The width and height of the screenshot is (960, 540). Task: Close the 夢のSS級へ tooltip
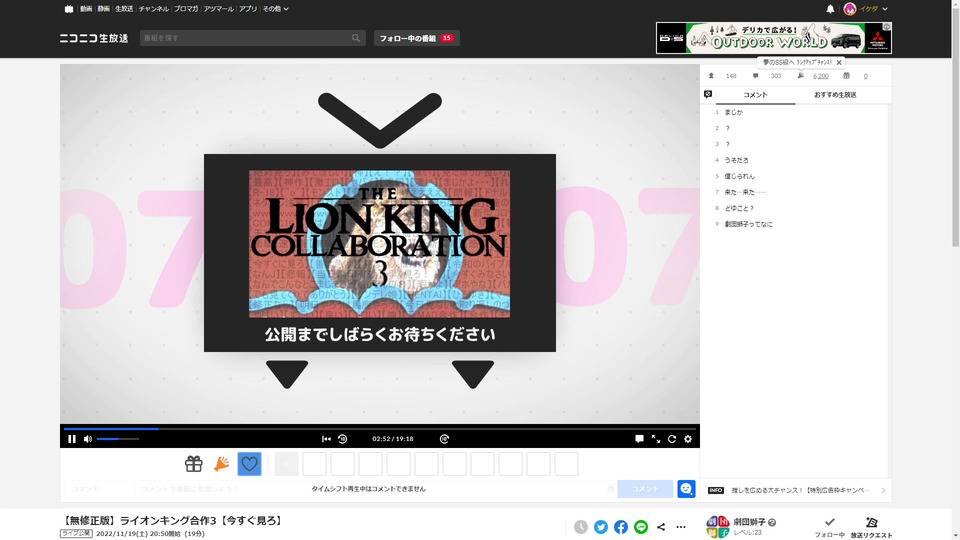[x=839, y=62]
